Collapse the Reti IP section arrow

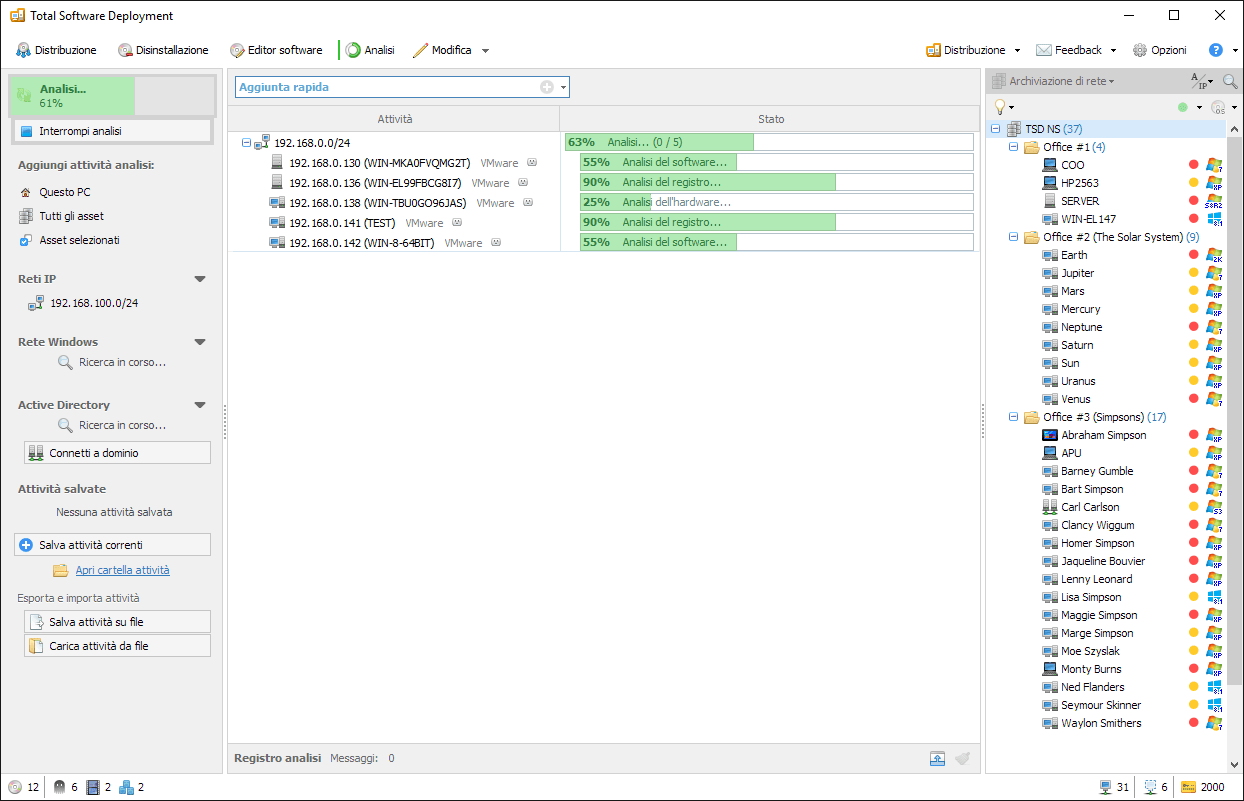click(x=200, y=279)
